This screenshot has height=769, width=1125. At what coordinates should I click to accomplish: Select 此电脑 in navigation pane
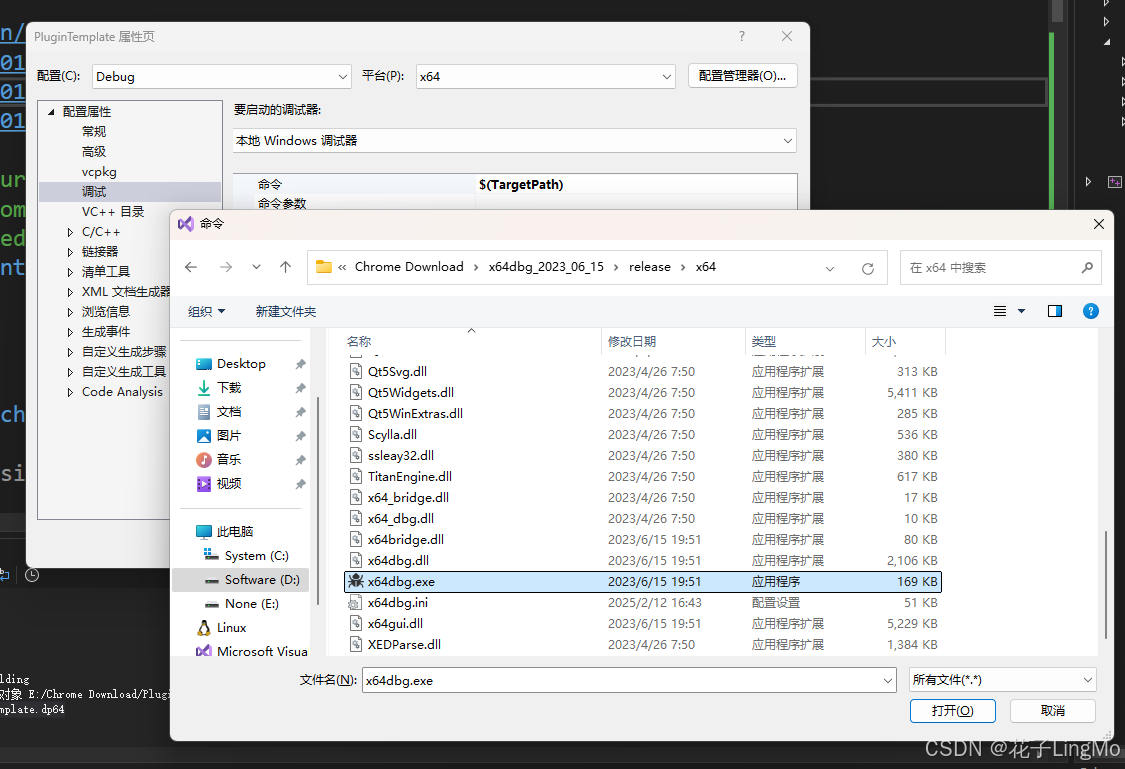click(x=235, y=532)
